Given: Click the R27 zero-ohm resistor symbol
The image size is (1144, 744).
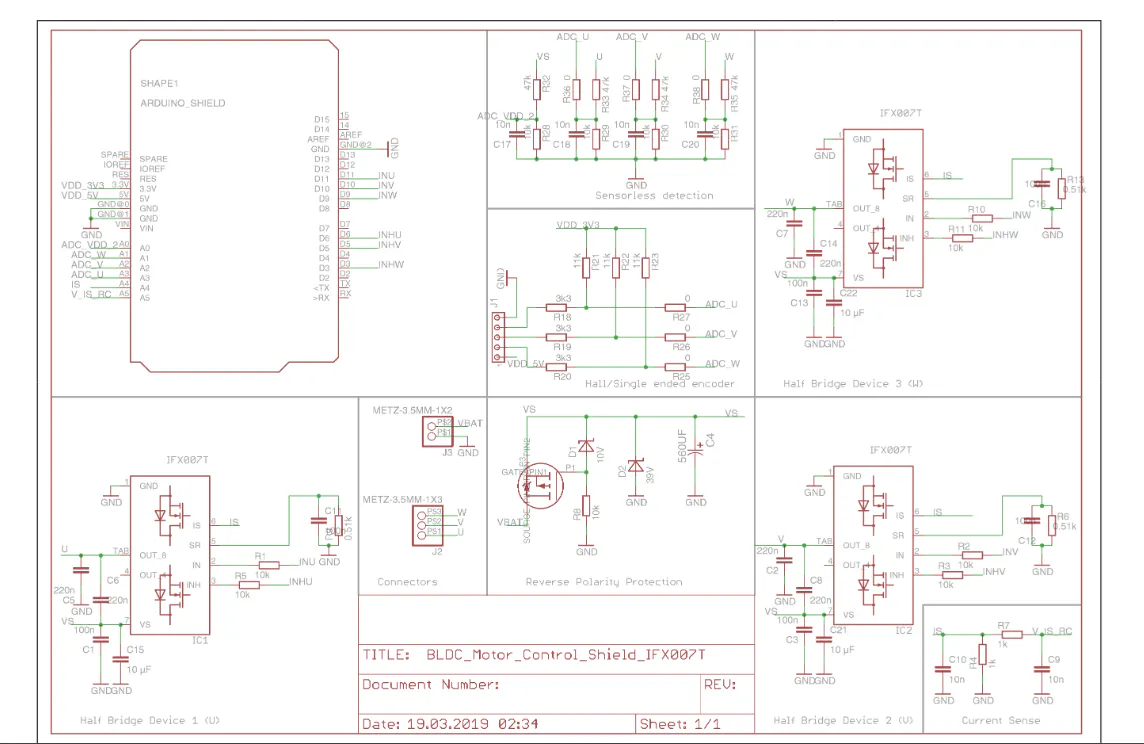Looking at the screenshot, I should point(676,308).
